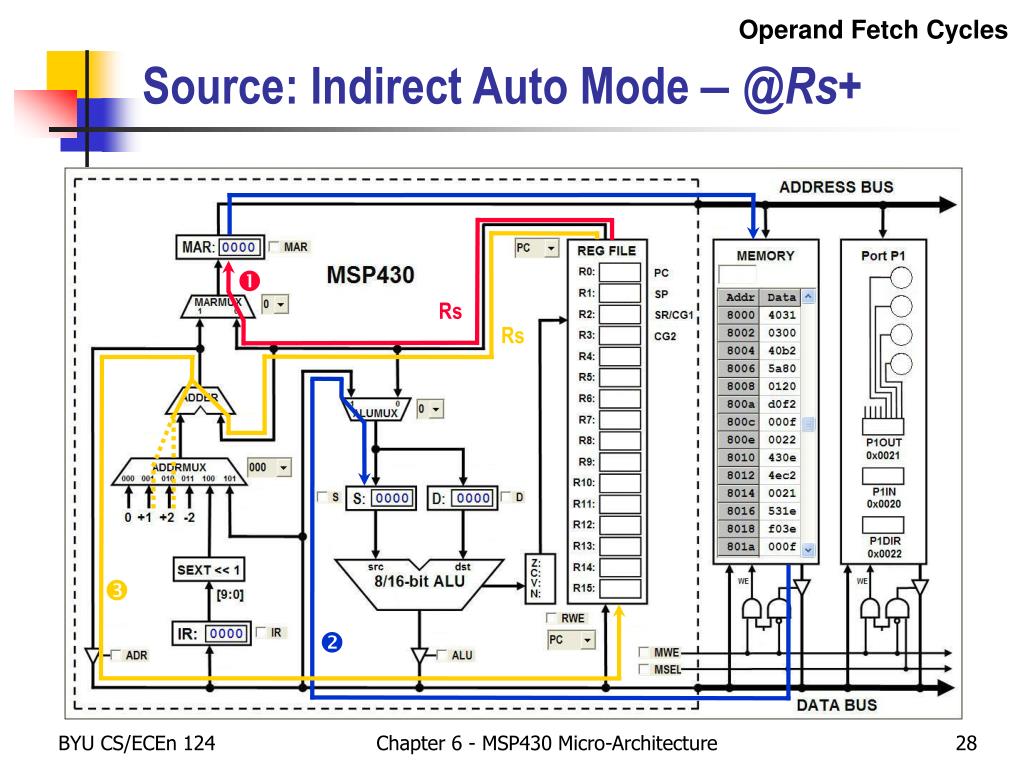Image resolution: width=1024 pixels, height=768 pixels.
Task: Check the ALU output enable box
Action: click(x=442, y=654)
